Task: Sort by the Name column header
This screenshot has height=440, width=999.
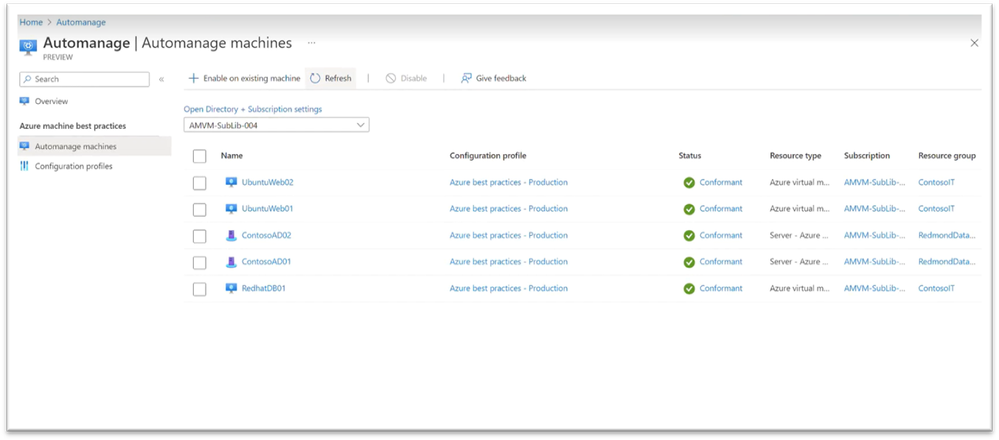Action: point(232,156)
